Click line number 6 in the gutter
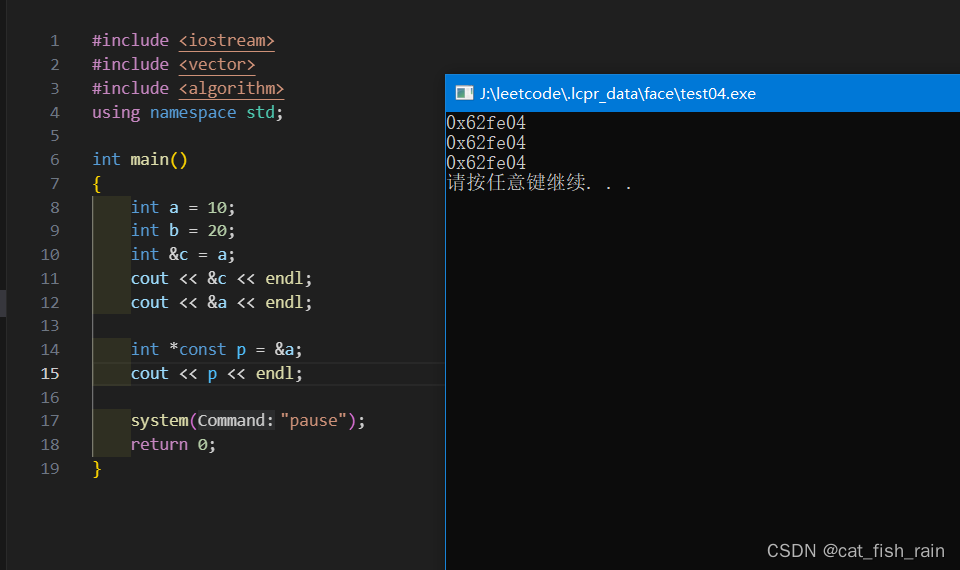This screenshot has width=960, height=570. [54, 160]
